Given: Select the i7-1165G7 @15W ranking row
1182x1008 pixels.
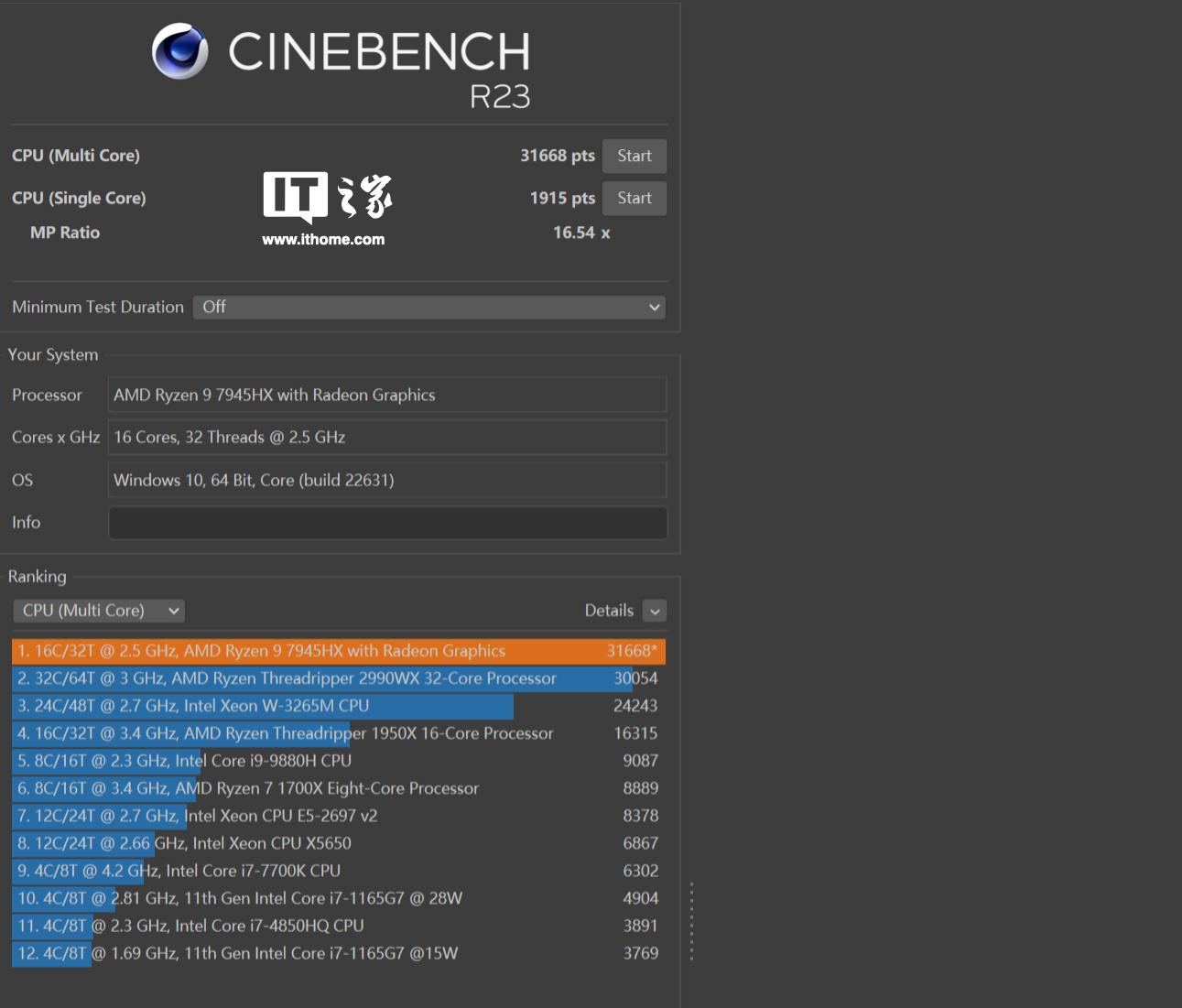Looking at the screenshot, I should [338, 953].
